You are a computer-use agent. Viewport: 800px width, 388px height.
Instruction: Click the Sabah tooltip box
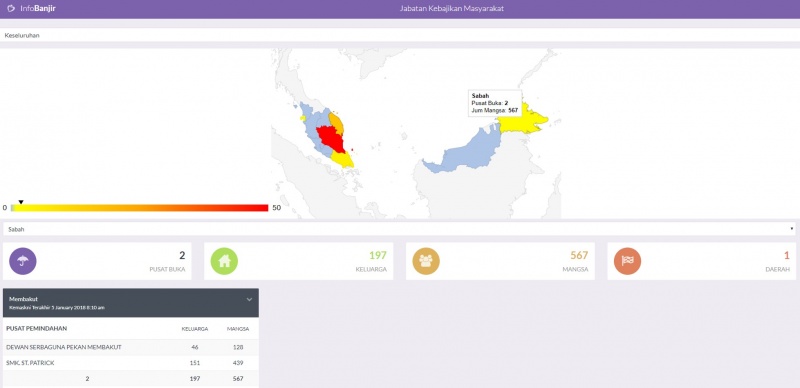(x=495, y=103)
